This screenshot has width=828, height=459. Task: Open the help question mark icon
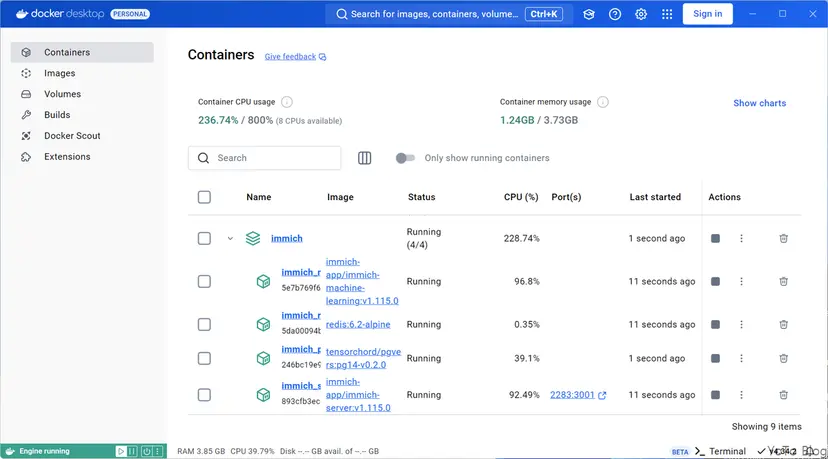click(615, 14)
